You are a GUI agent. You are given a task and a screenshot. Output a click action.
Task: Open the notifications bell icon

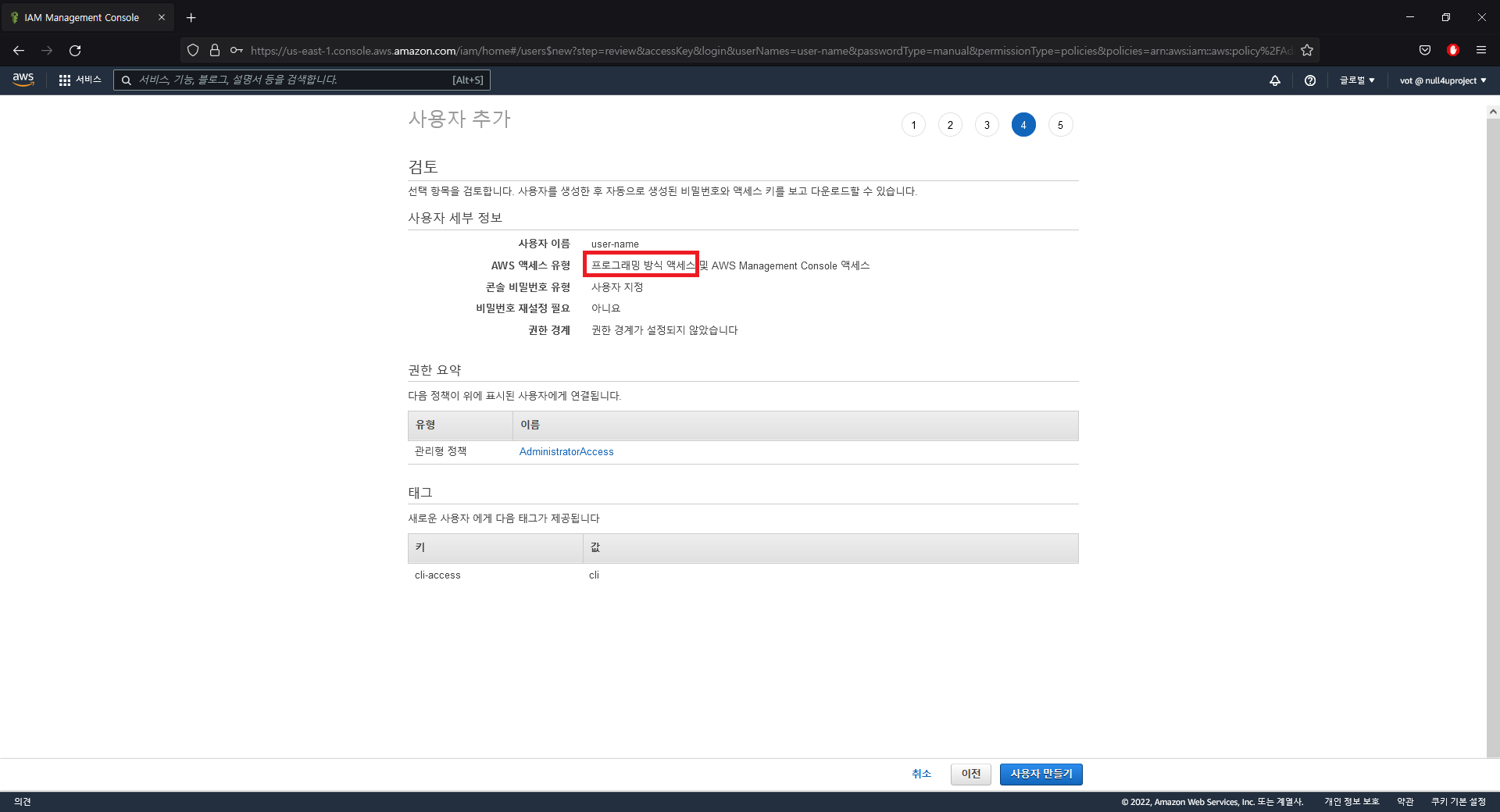point(1275,80)
